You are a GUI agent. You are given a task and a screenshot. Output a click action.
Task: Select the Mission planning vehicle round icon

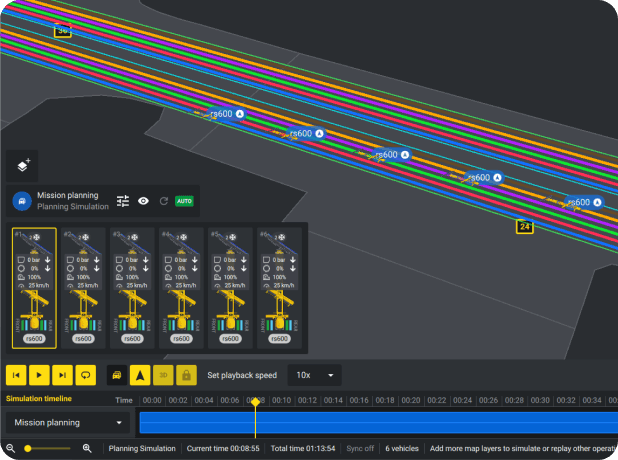tap(21, 201)
